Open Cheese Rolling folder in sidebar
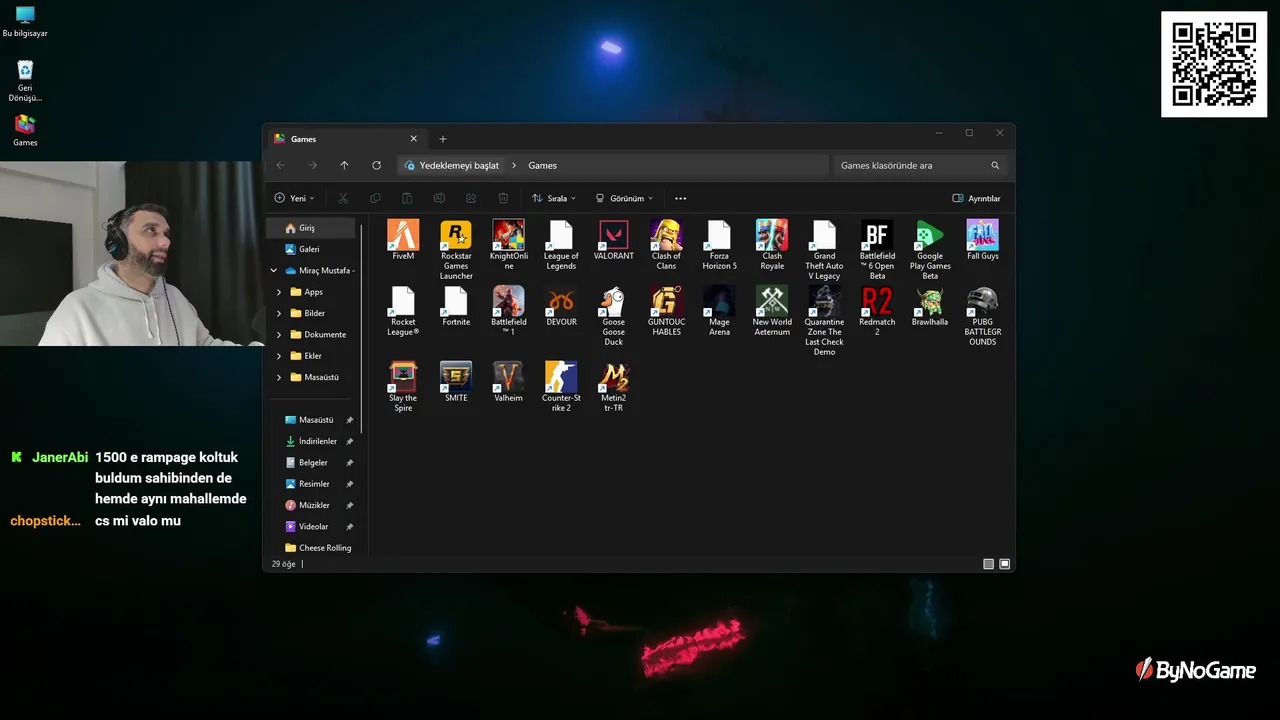The height and width of the screenshot is (720, 1280). (x=318, y=548)
